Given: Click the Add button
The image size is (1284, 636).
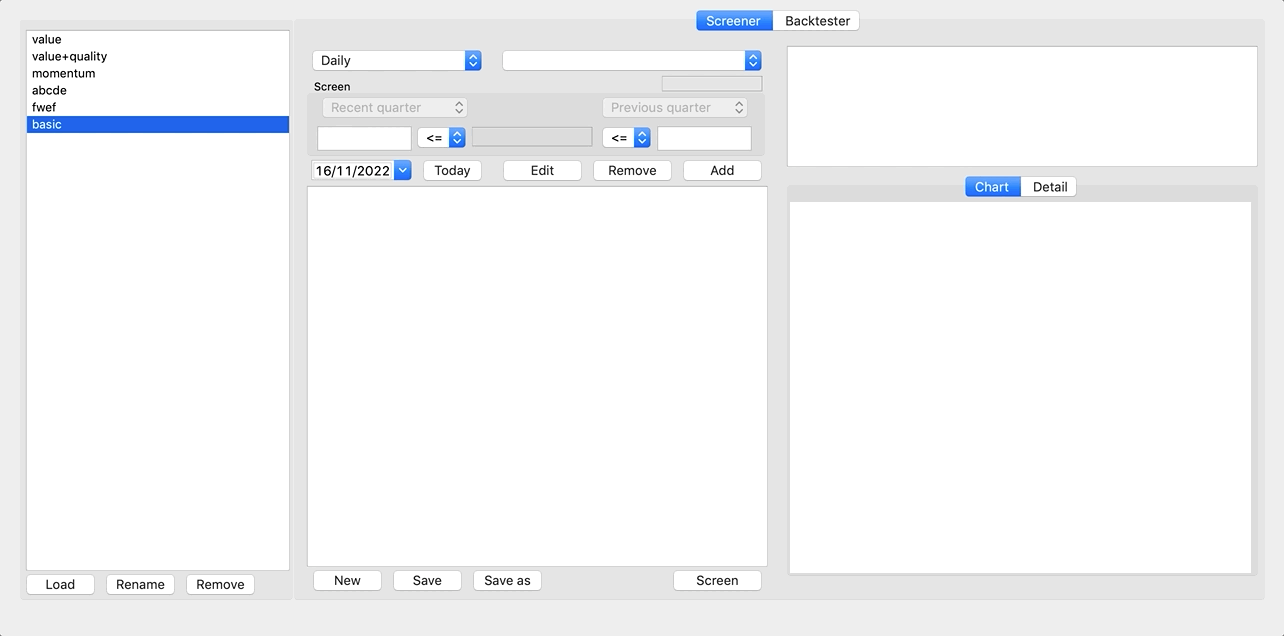Looking at the screenshot, I should point(722,171).
